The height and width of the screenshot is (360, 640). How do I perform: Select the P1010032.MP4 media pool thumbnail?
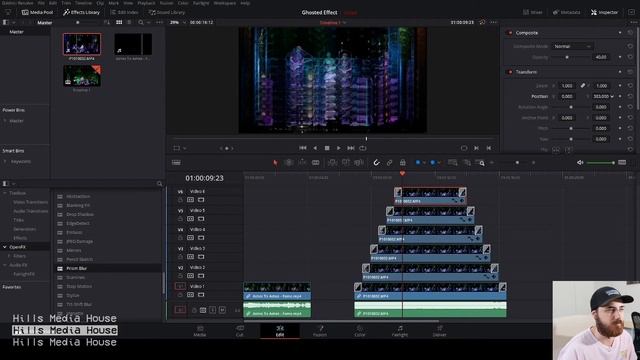pyautogui.click(x=82, y=44)
